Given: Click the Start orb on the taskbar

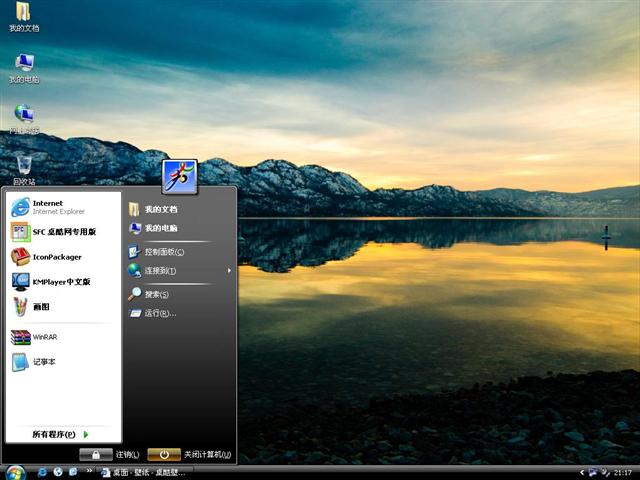Looking at the screenshot, I should coord(16,471).
